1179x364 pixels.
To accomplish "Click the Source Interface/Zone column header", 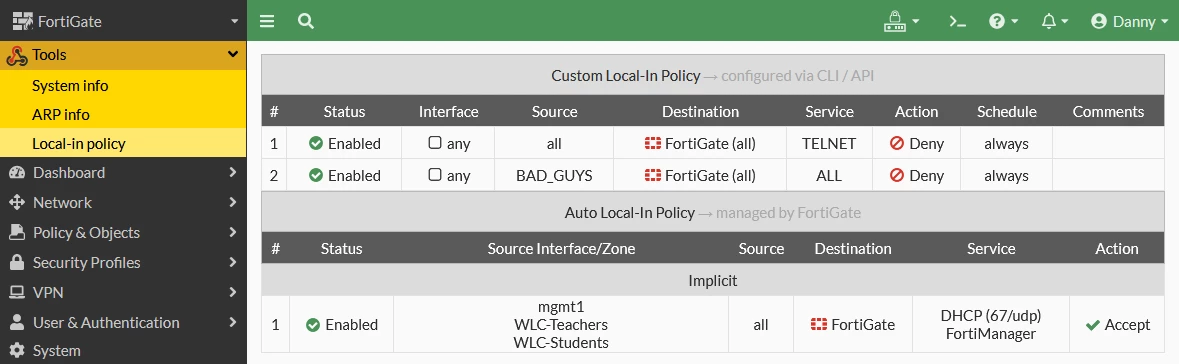I will tap(561, 248).
